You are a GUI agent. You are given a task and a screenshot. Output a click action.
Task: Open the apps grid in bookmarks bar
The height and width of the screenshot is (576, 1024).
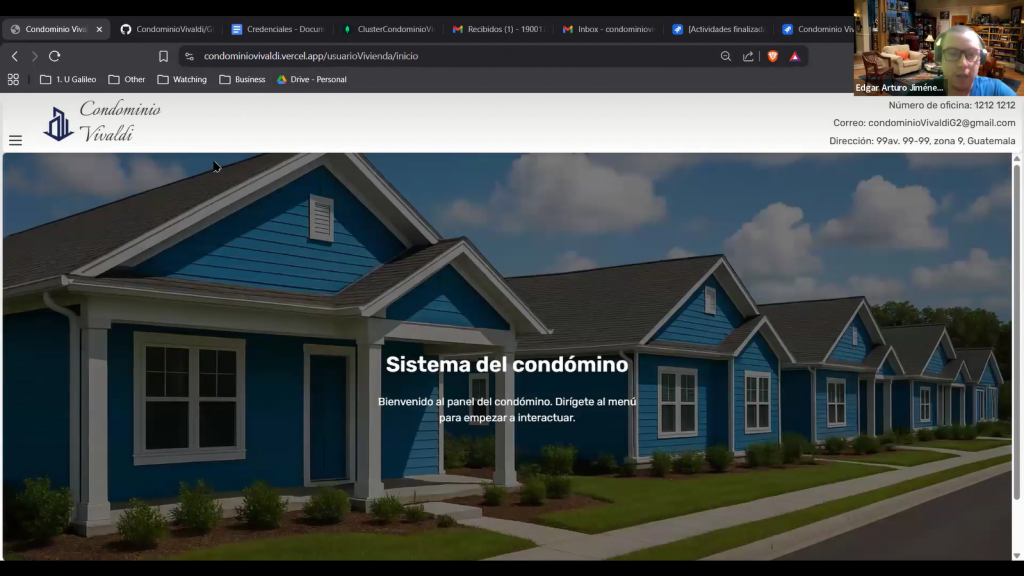pos(13,79)
